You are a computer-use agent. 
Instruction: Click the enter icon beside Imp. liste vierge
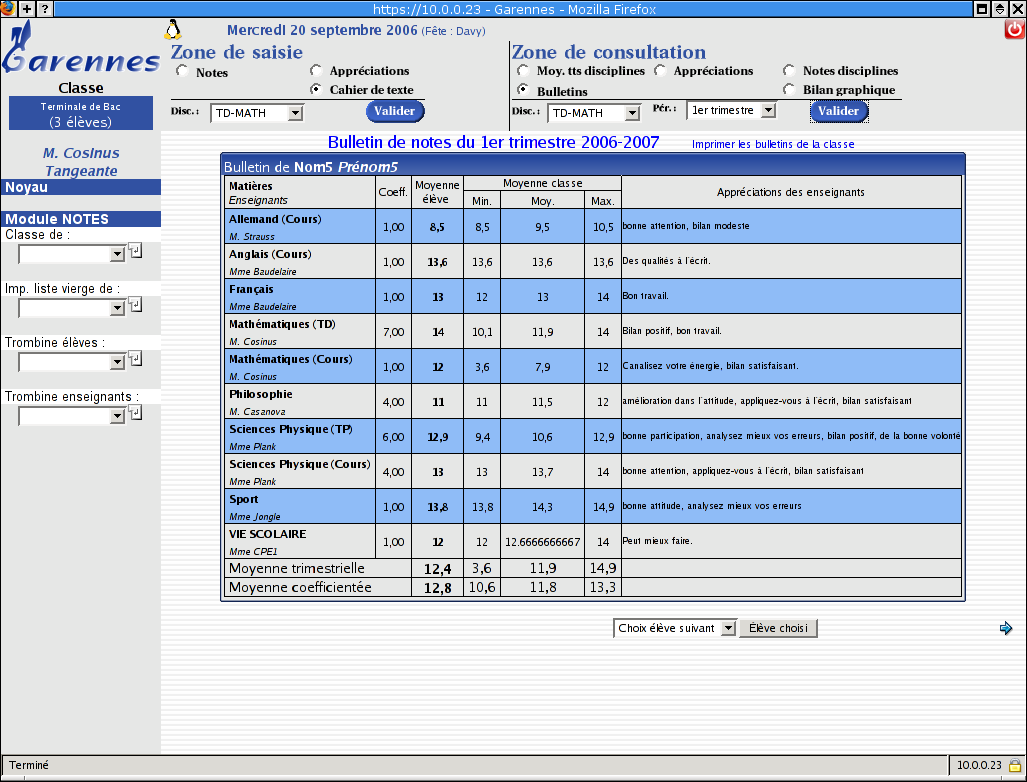pyautogui.click(x=135, y=304)
